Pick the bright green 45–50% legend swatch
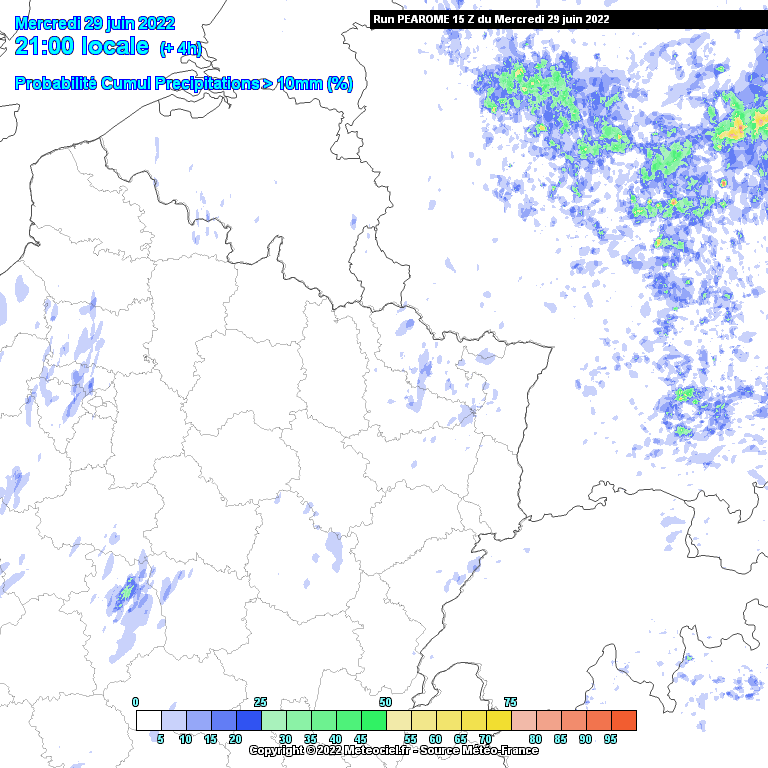Screen dimensions: 768x768 click(374, 720)
